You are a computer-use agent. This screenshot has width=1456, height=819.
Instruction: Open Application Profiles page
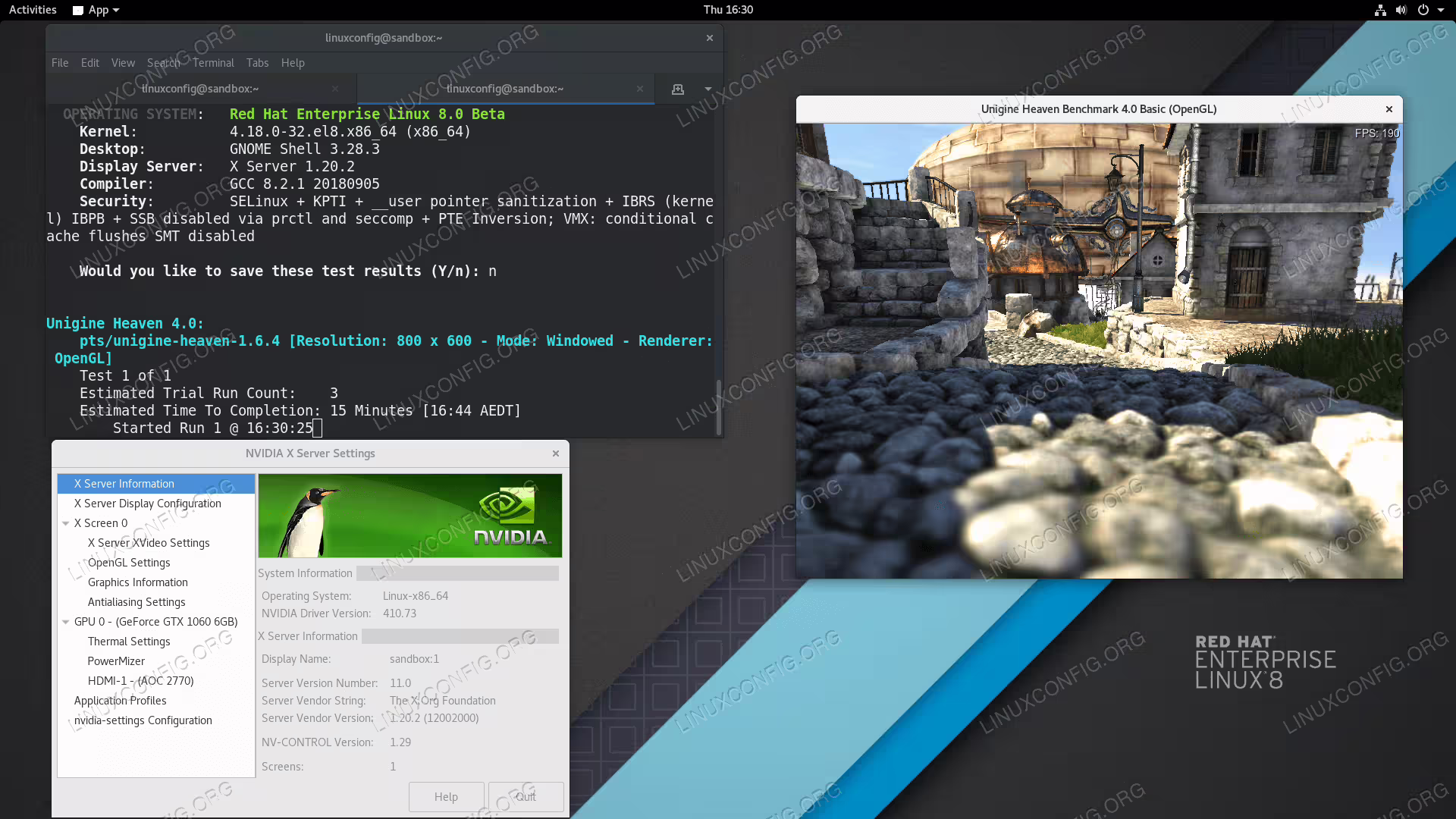click(121, 701)
